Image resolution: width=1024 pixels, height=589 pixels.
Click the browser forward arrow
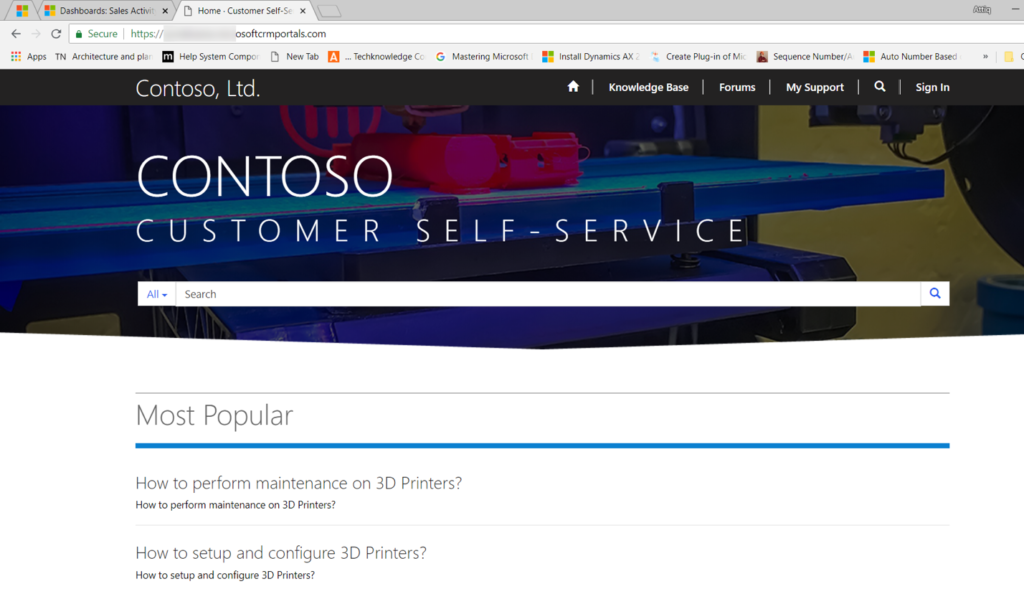35,32
